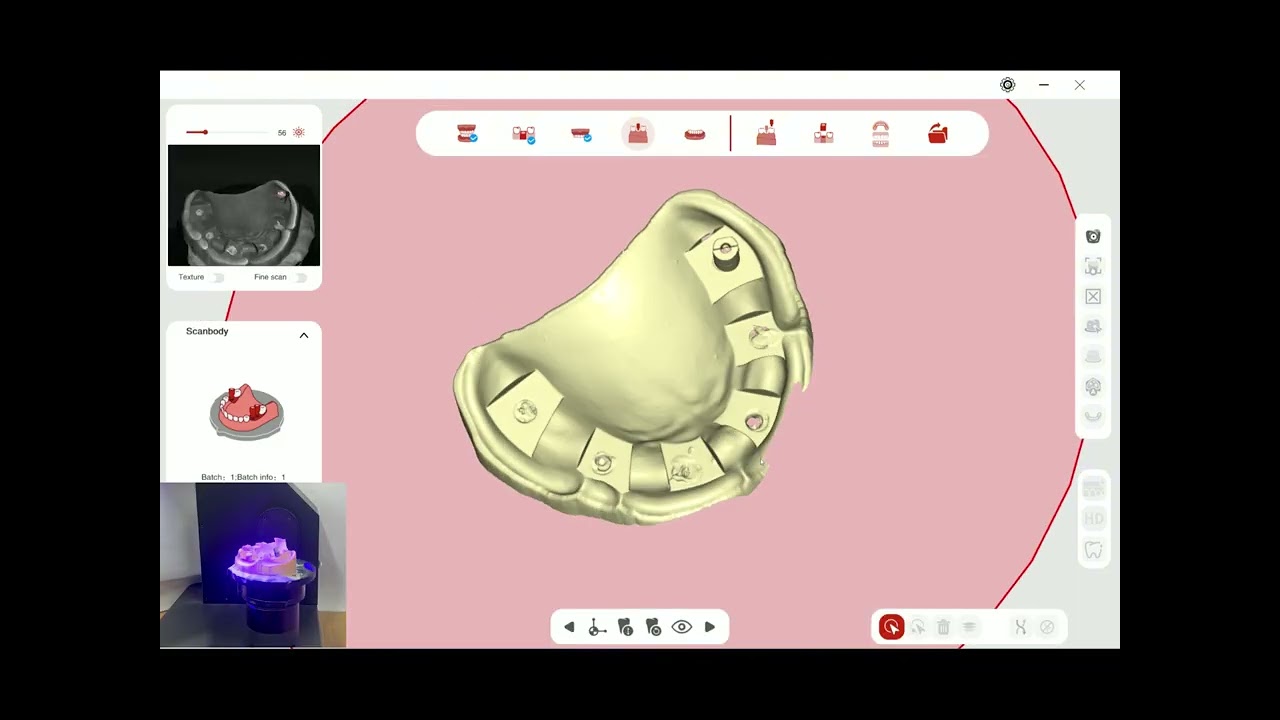Viewport: 1280px width, 720px height.
Task: Click the scan frame icon in right toolbar
Action: pos(1093,267)
